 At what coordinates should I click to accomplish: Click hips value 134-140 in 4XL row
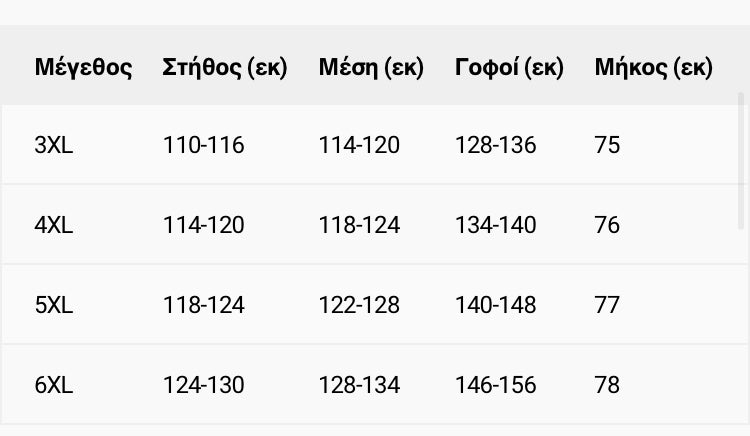[x=496, y=225]
